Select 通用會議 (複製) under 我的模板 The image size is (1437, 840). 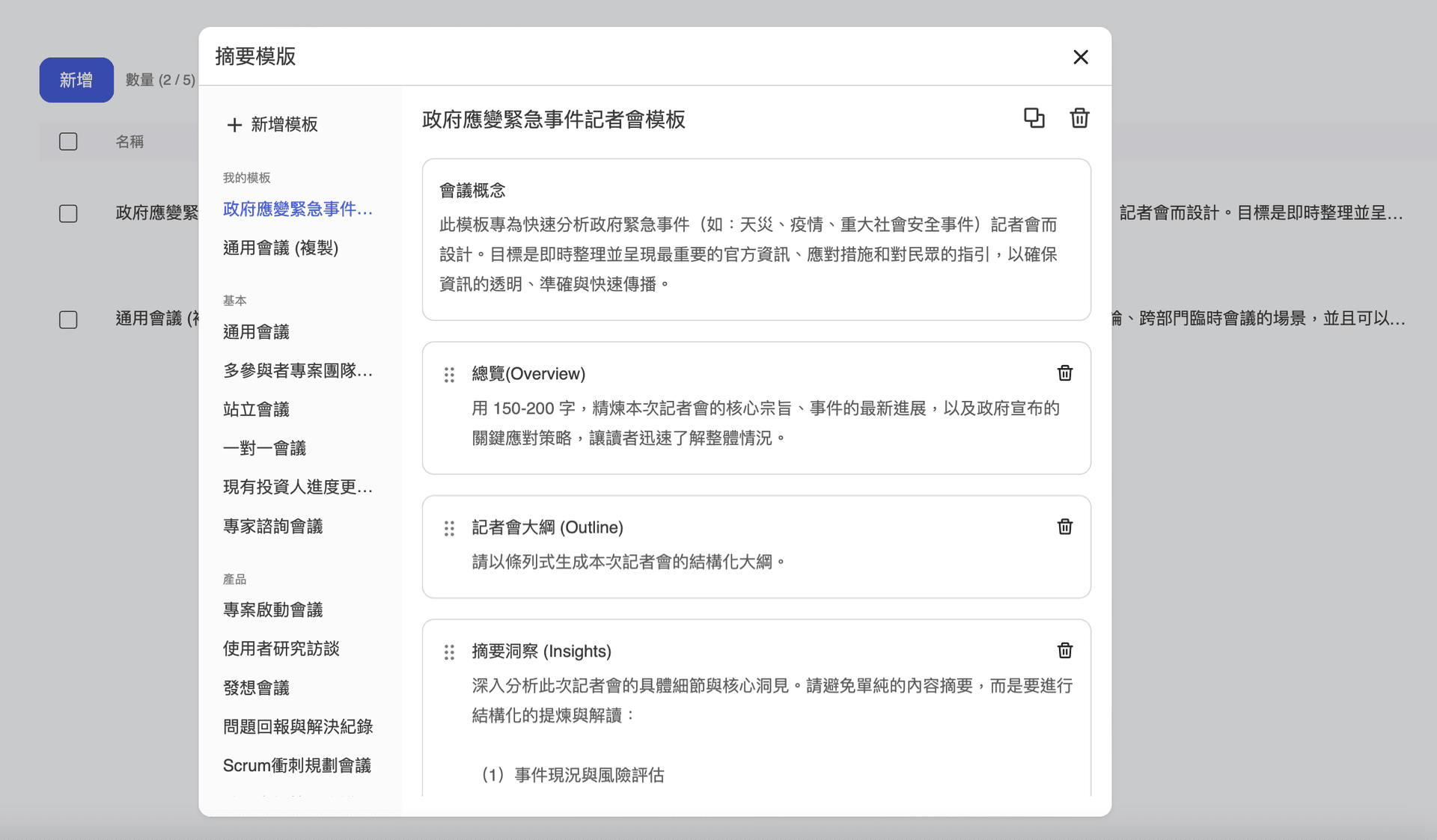[281, 248]
